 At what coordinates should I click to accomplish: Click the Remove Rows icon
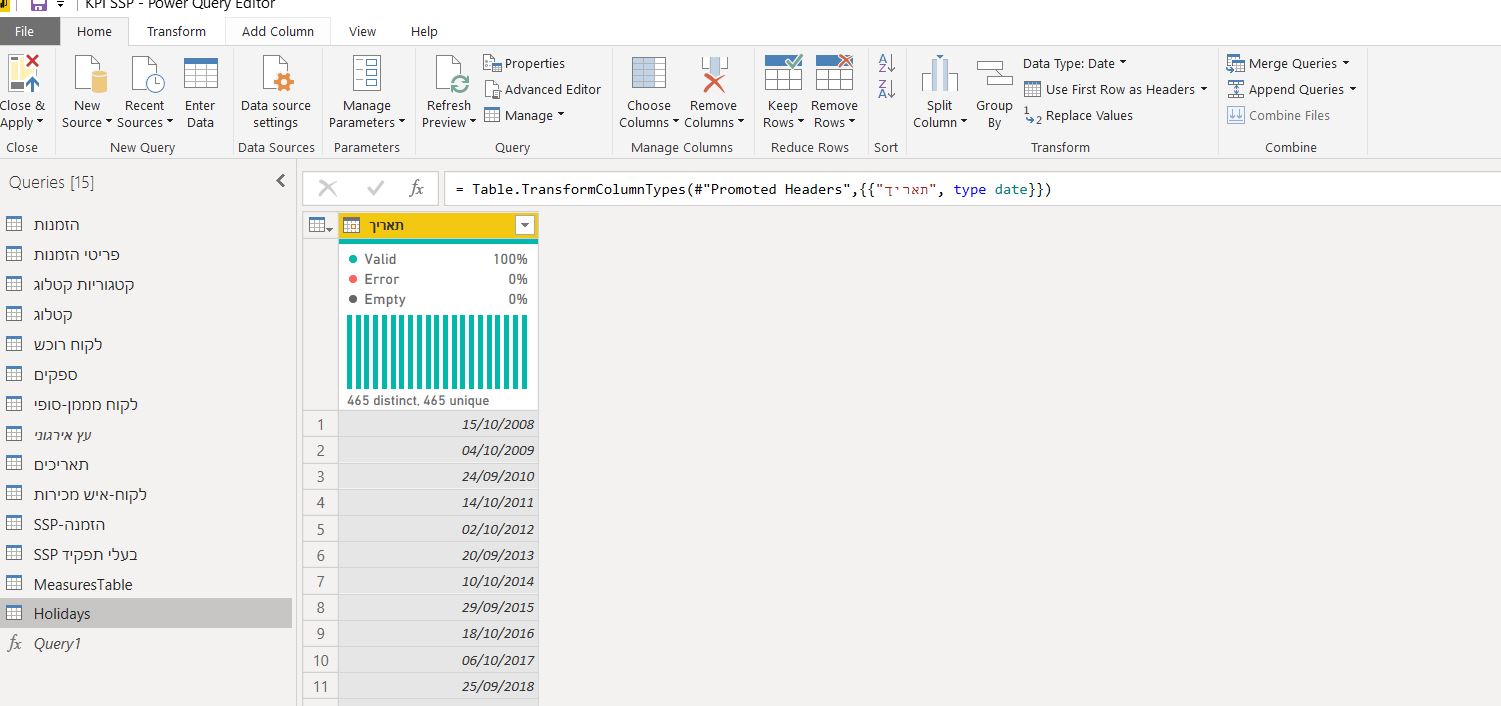[834, 74]
